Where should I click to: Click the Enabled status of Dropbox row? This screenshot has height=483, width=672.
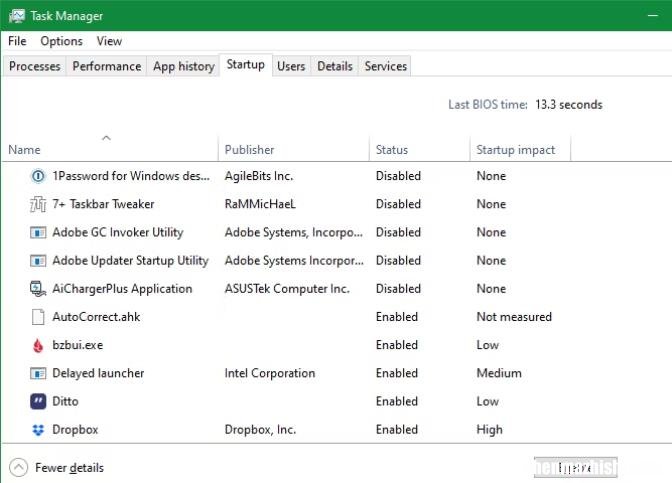pyautogui.click(x=396, y=429)
